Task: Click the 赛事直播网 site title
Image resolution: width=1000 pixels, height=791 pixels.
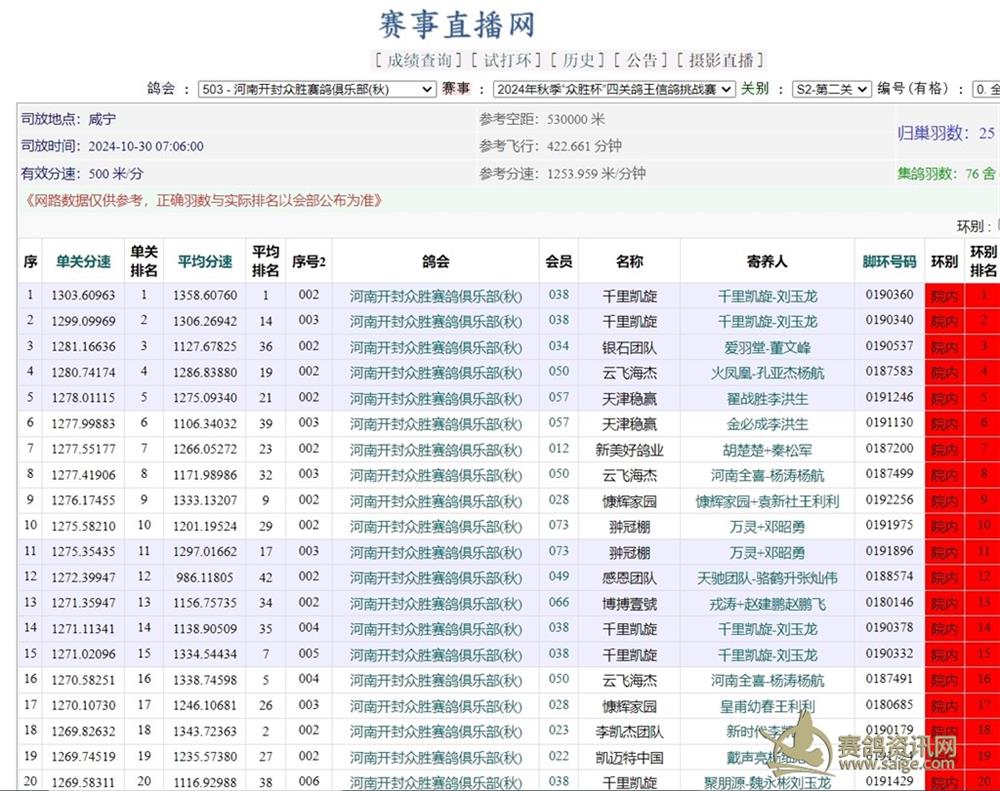Action: click(x=457, y=24)
